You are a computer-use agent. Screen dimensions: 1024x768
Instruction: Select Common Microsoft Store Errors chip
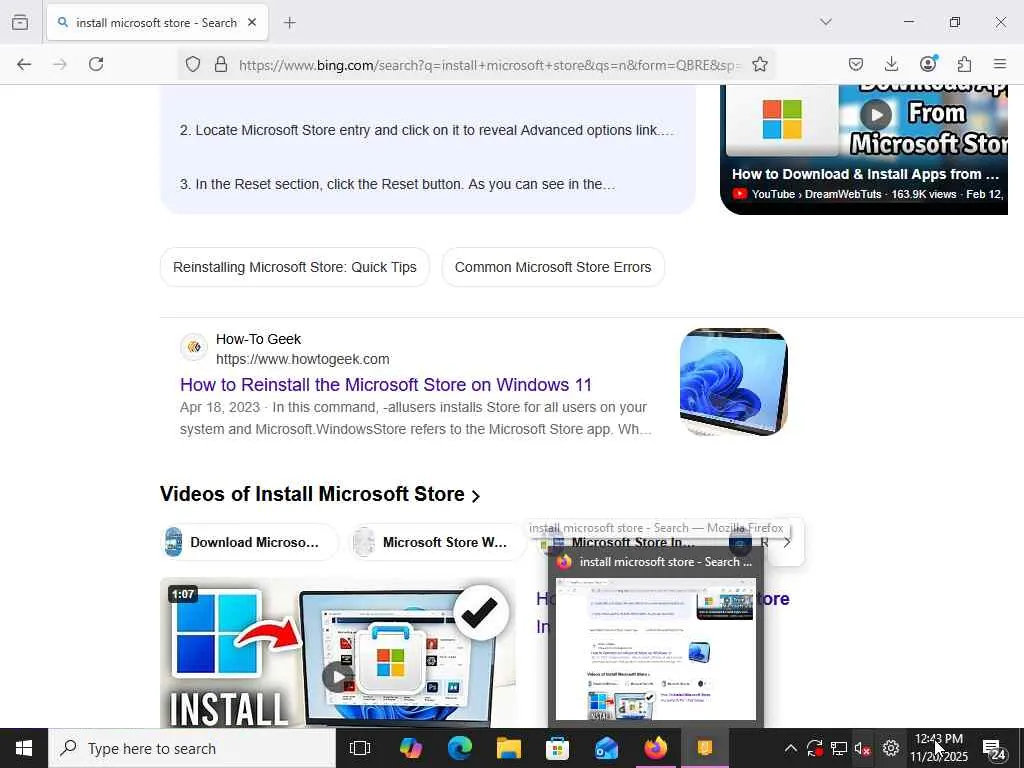[553, 267]
